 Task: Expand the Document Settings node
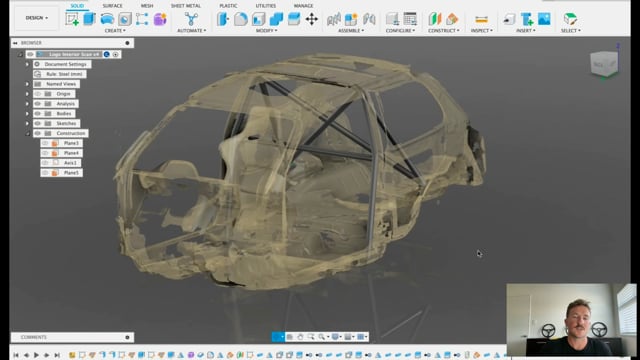pos(27,64)
